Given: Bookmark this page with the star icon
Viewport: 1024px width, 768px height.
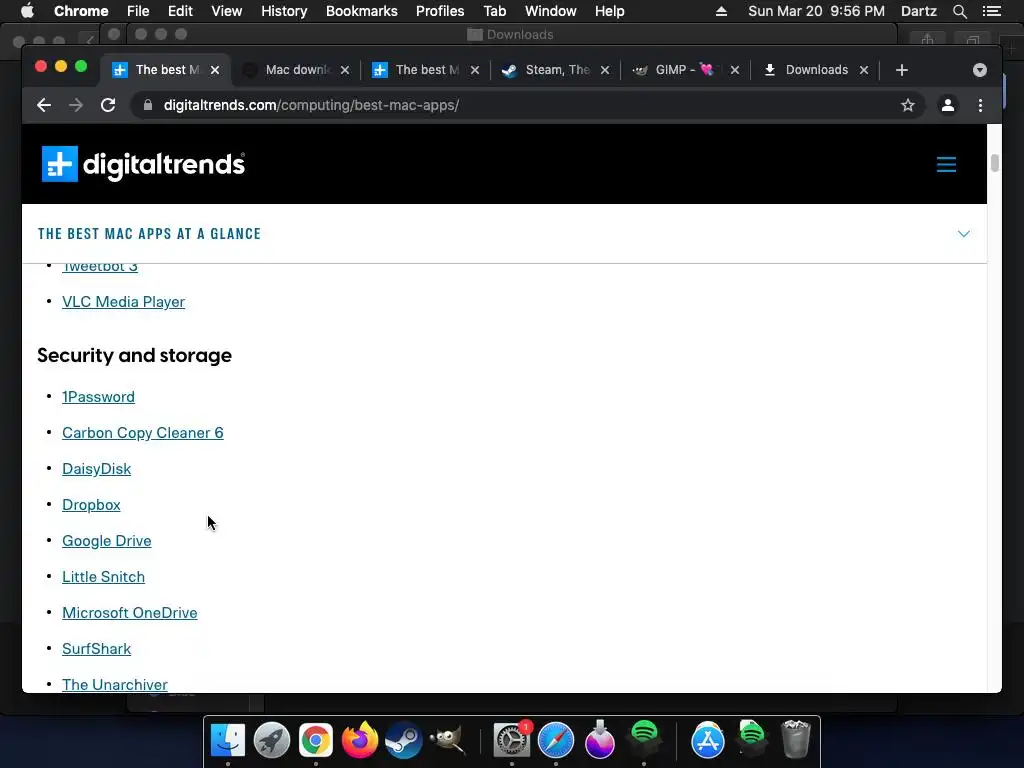Looking at the screenshot, I should pos(908,105).
